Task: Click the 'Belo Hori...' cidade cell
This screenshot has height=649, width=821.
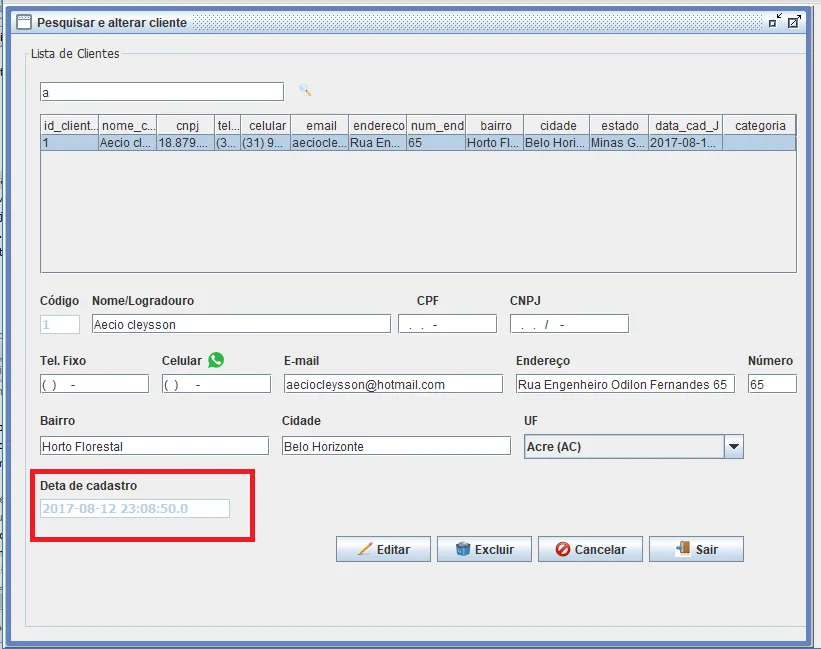Action: click(557, 142)
